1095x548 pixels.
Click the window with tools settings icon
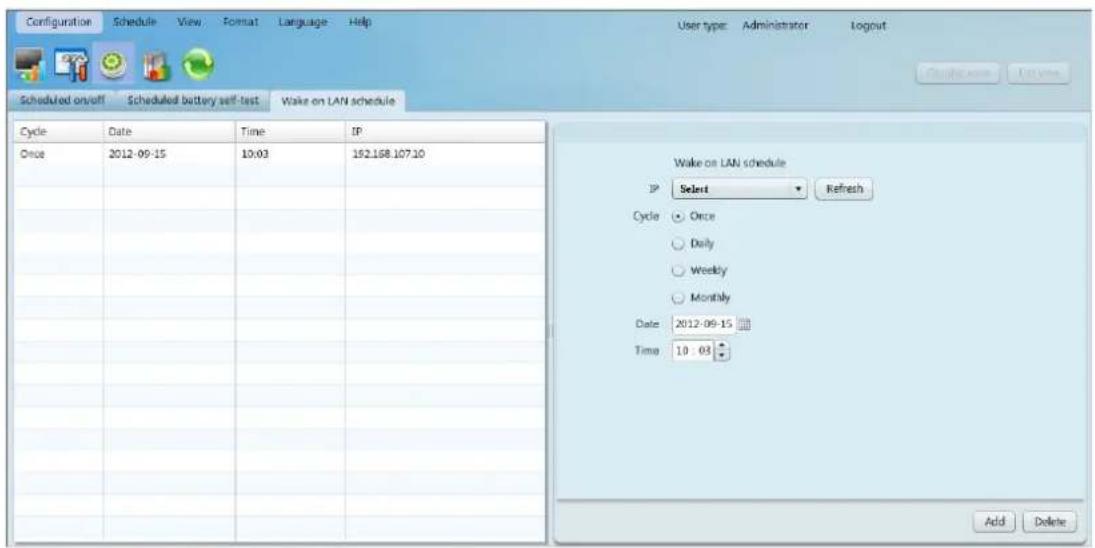pos(71,64)
